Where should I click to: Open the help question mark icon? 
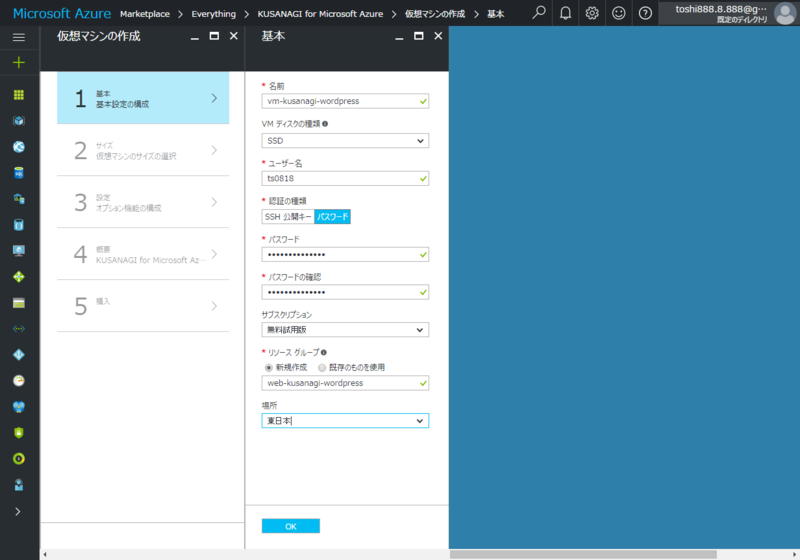point(645,13)
